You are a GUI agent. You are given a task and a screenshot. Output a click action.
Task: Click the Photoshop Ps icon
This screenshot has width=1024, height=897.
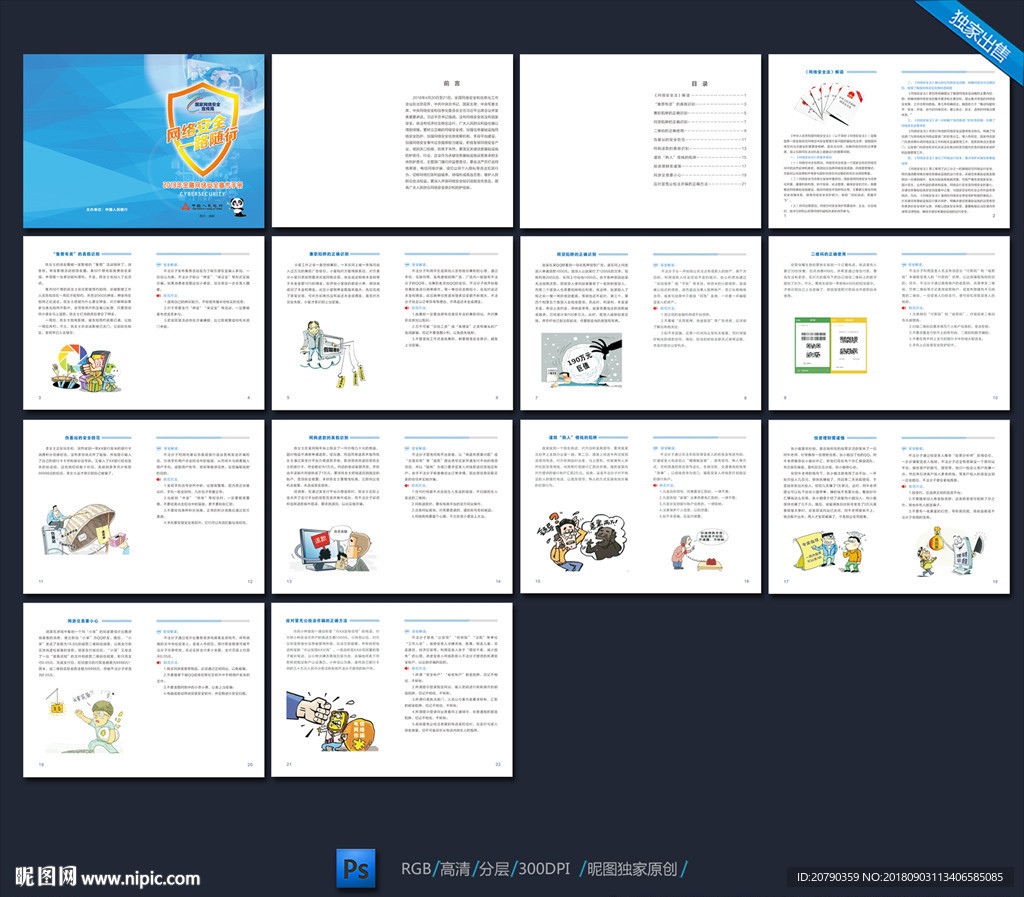coord(356,868)
